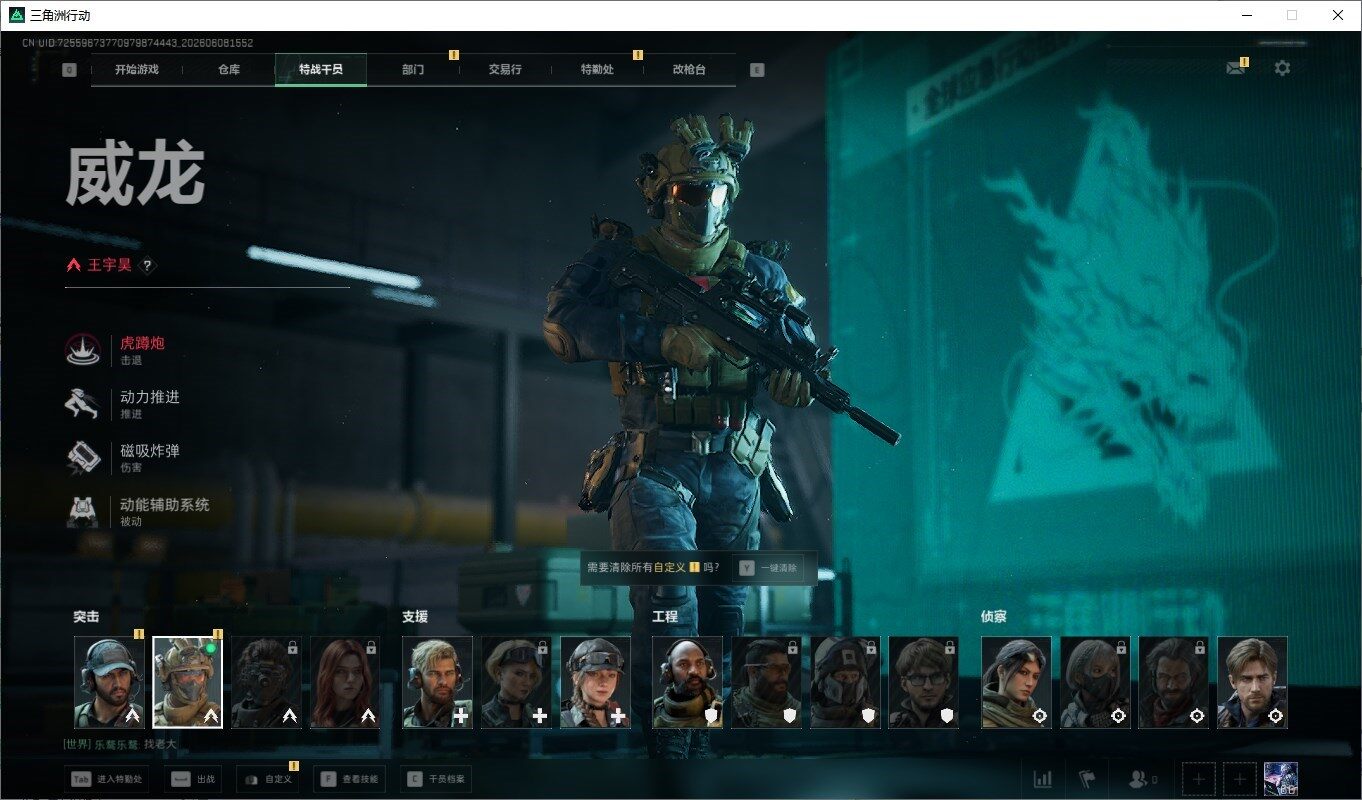Click the first empty teammate plus slot
Viewport: 1362px width, 800px height.
[x=1199, y=779]
